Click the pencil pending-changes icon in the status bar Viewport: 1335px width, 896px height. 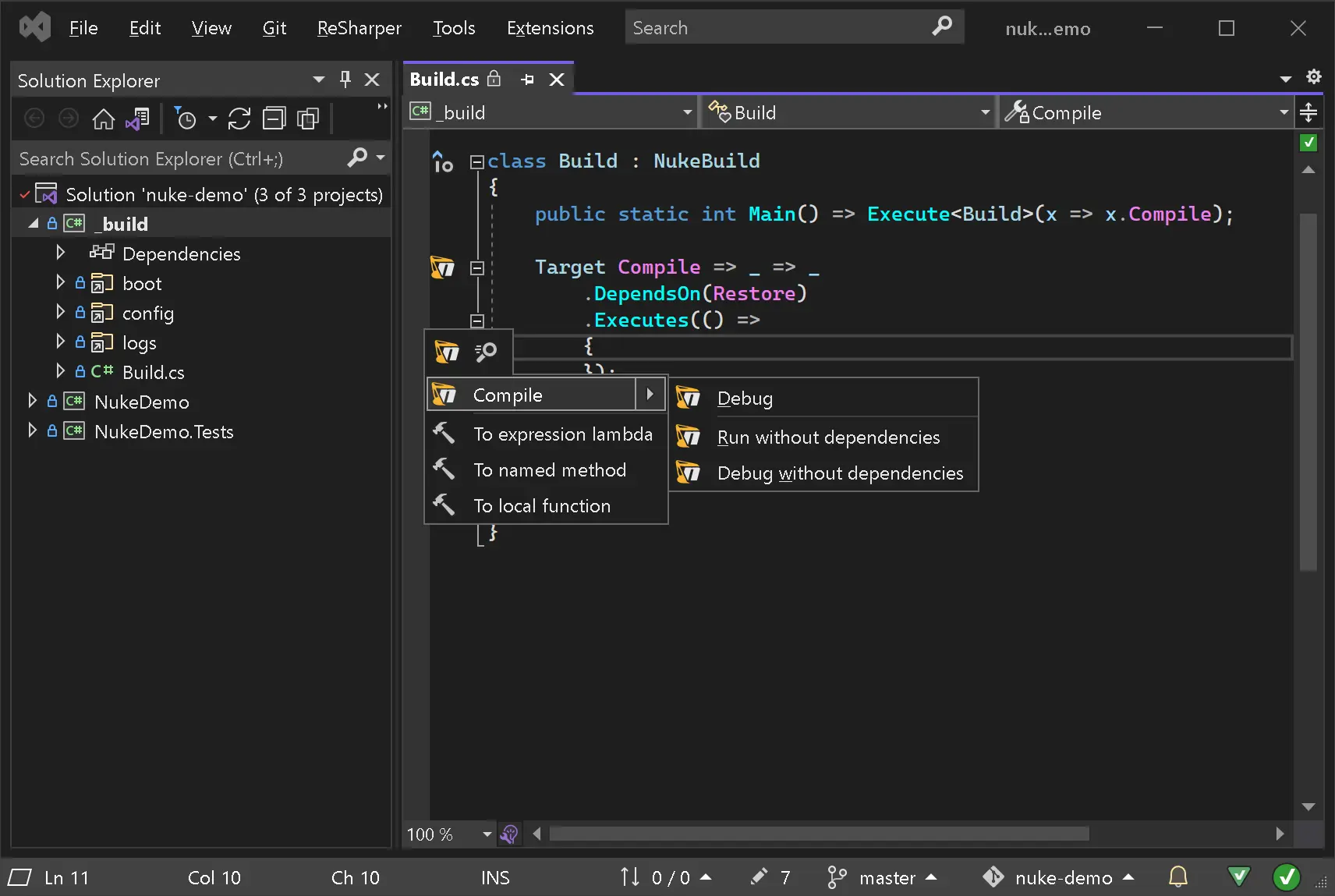click(759, 877)
